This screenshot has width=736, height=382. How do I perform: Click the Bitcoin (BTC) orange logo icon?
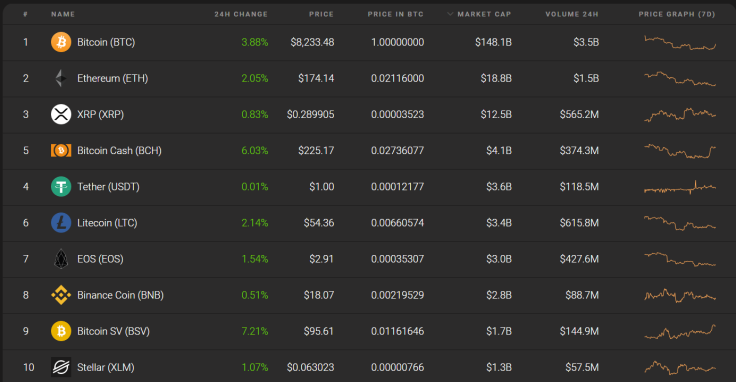pyautogui.click(x=61, y=42)
